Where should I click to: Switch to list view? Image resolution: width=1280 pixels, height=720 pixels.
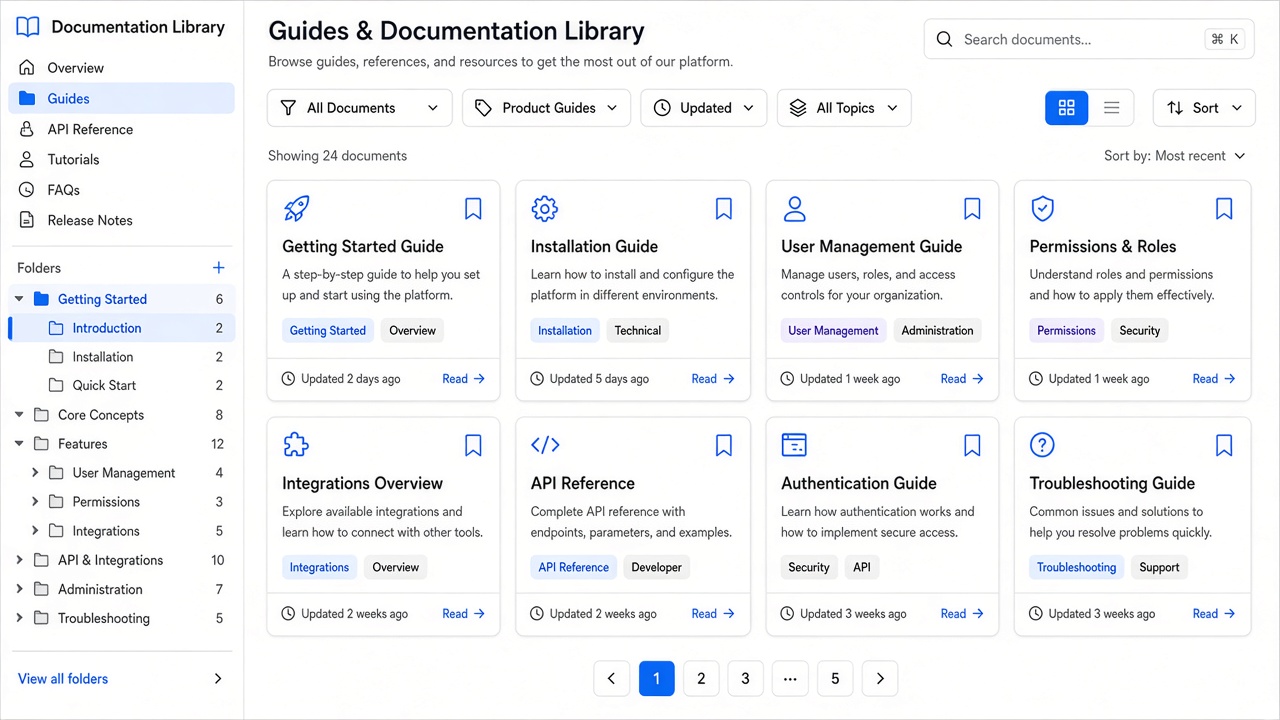coord(1111,108)
